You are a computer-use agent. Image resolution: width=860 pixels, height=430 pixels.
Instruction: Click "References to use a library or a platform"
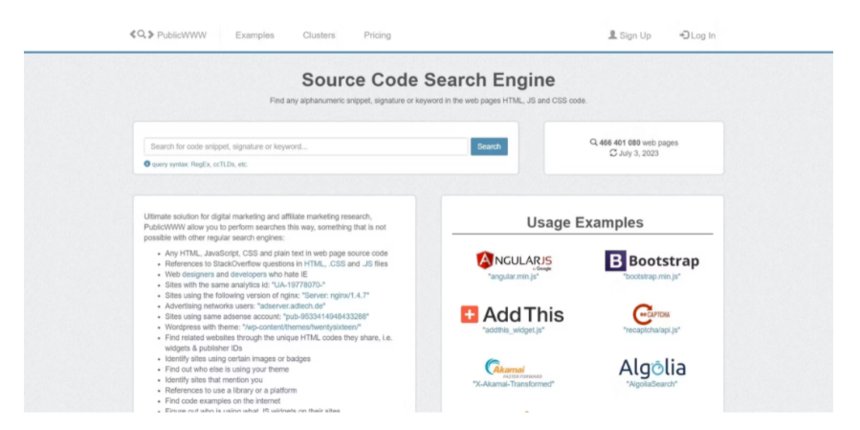pos(231,391)
